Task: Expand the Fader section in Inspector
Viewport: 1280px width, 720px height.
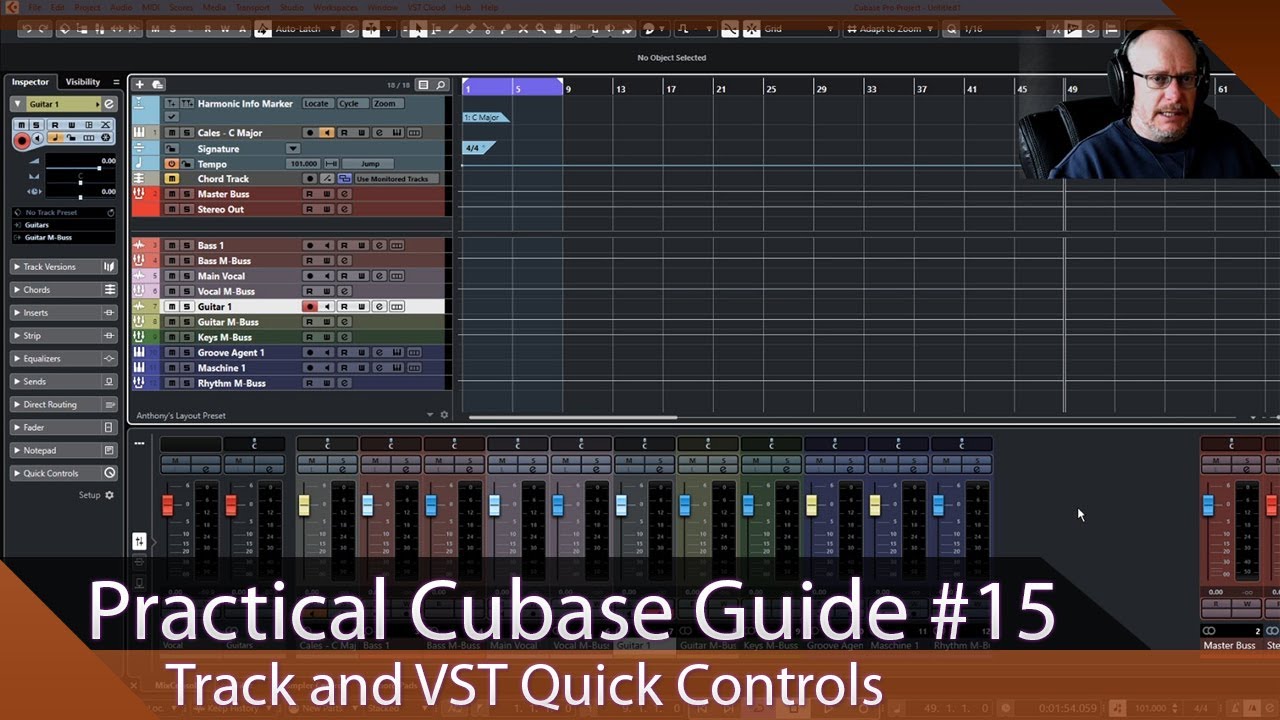Action: coord(16,428)
